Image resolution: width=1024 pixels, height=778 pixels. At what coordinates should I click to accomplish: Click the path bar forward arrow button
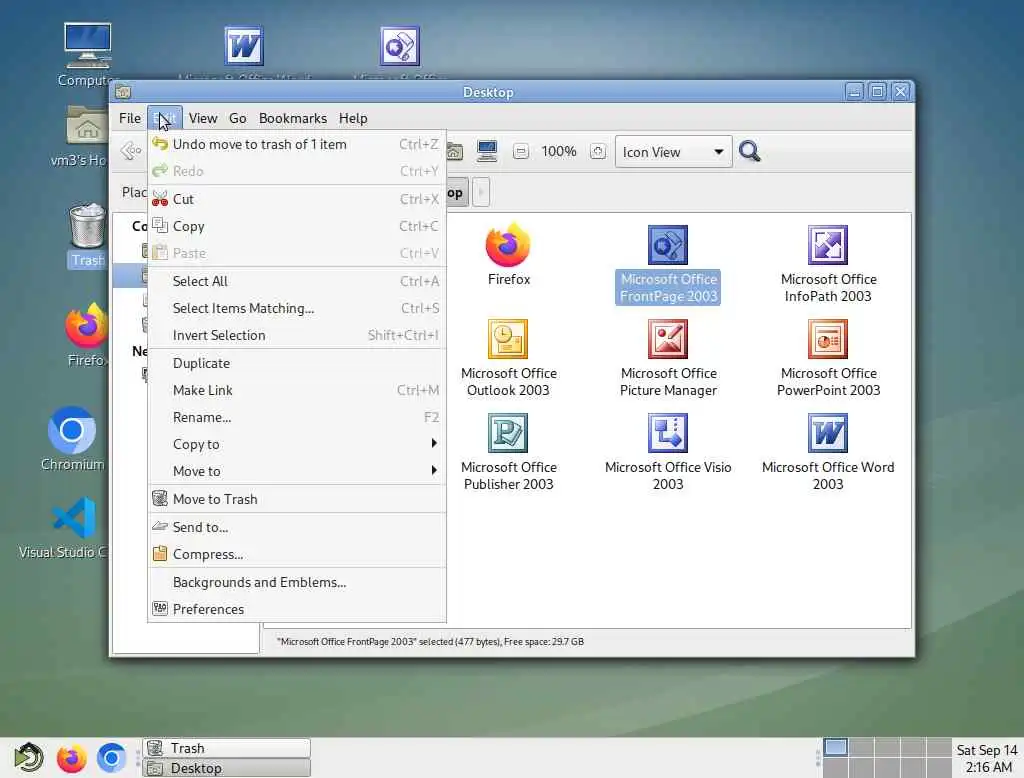(481, 193)
